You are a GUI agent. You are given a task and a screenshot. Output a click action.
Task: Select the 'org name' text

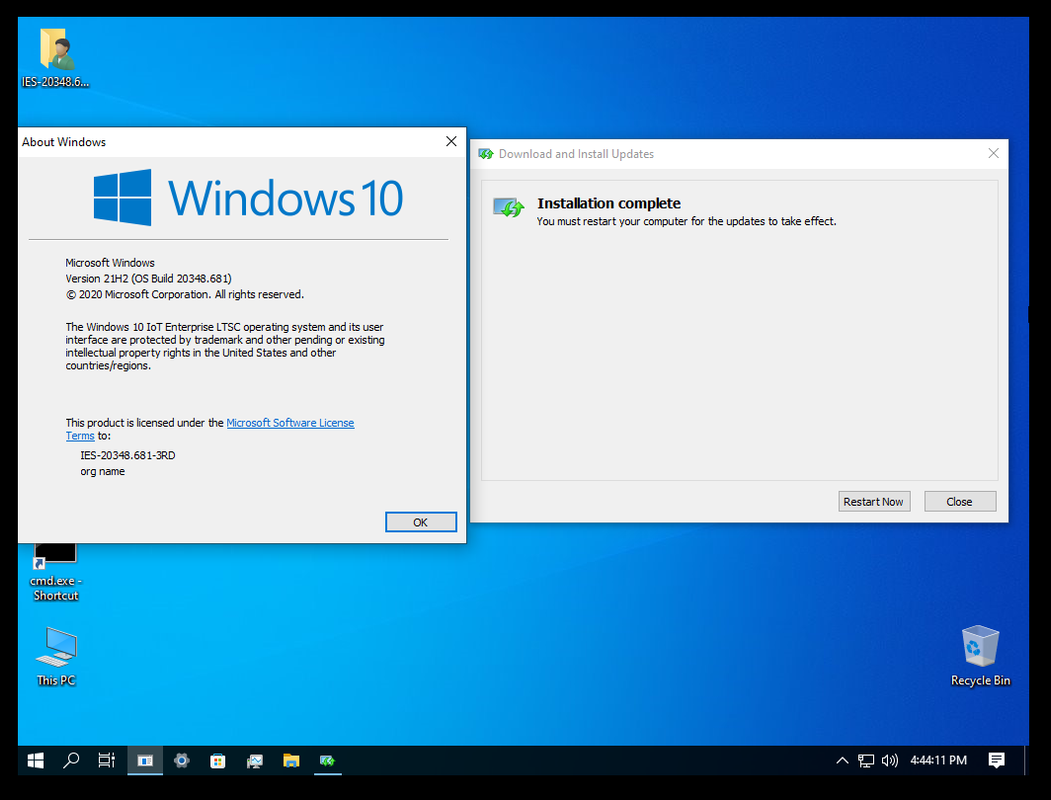tap(103, 472)
